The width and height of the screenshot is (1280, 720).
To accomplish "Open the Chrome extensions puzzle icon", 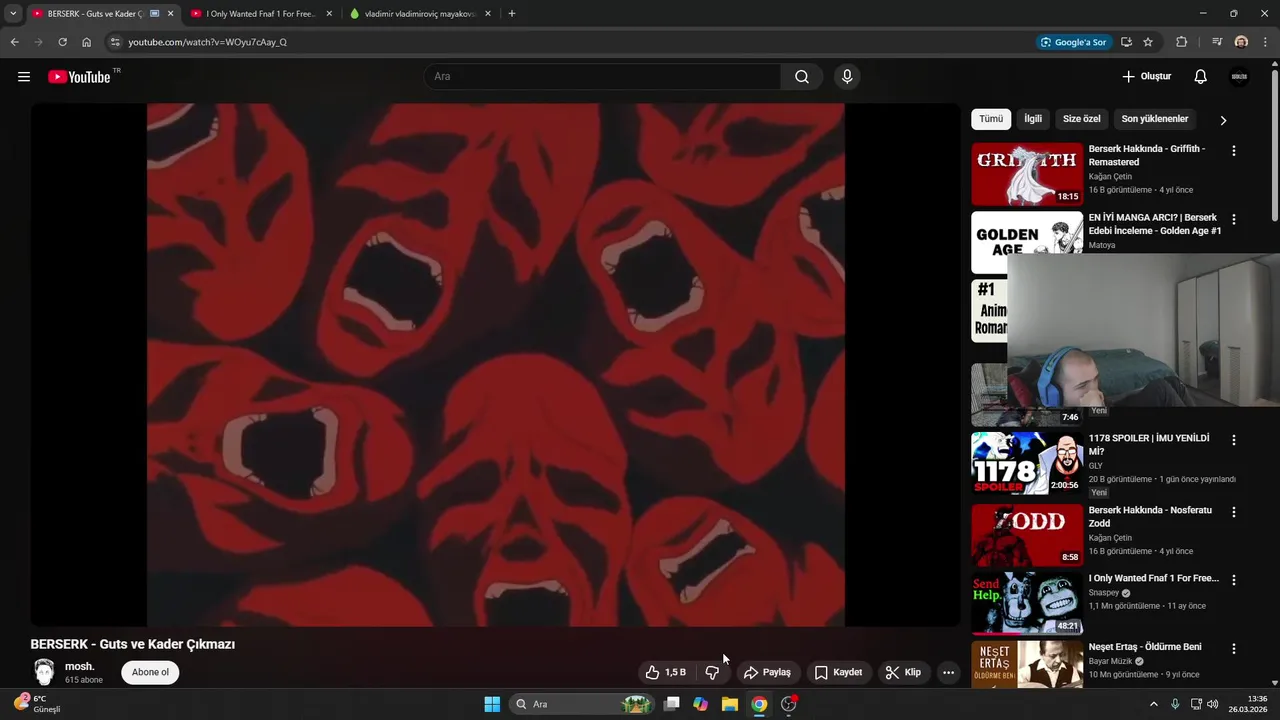I will (x=1181, y=42).
